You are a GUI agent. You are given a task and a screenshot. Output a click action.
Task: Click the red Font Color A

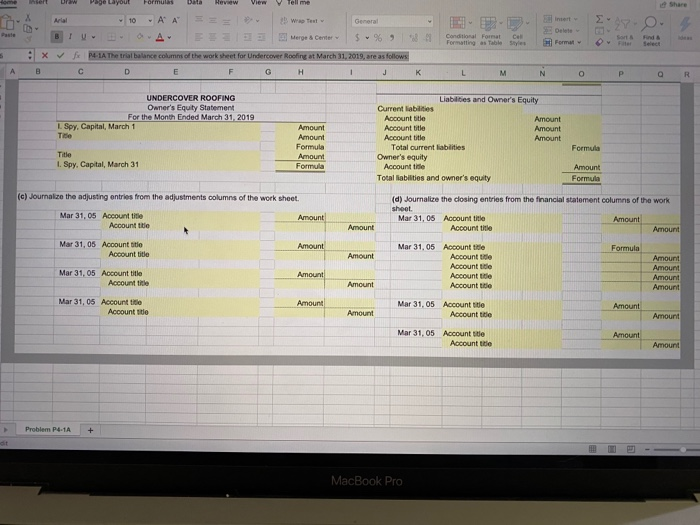(160, 38)
